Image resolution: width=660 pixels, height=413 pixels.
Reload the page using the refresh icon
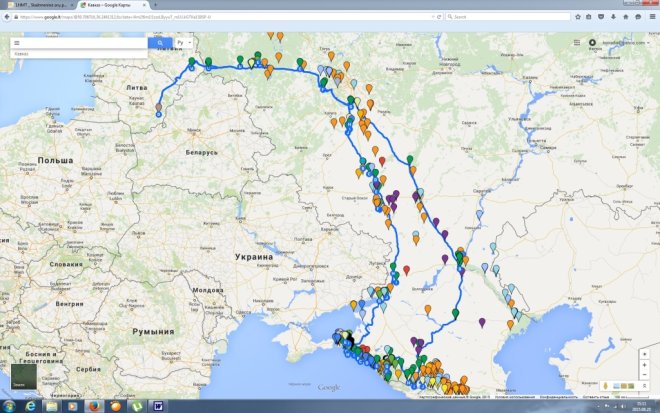pyautogui.click(x=439, y=17)
